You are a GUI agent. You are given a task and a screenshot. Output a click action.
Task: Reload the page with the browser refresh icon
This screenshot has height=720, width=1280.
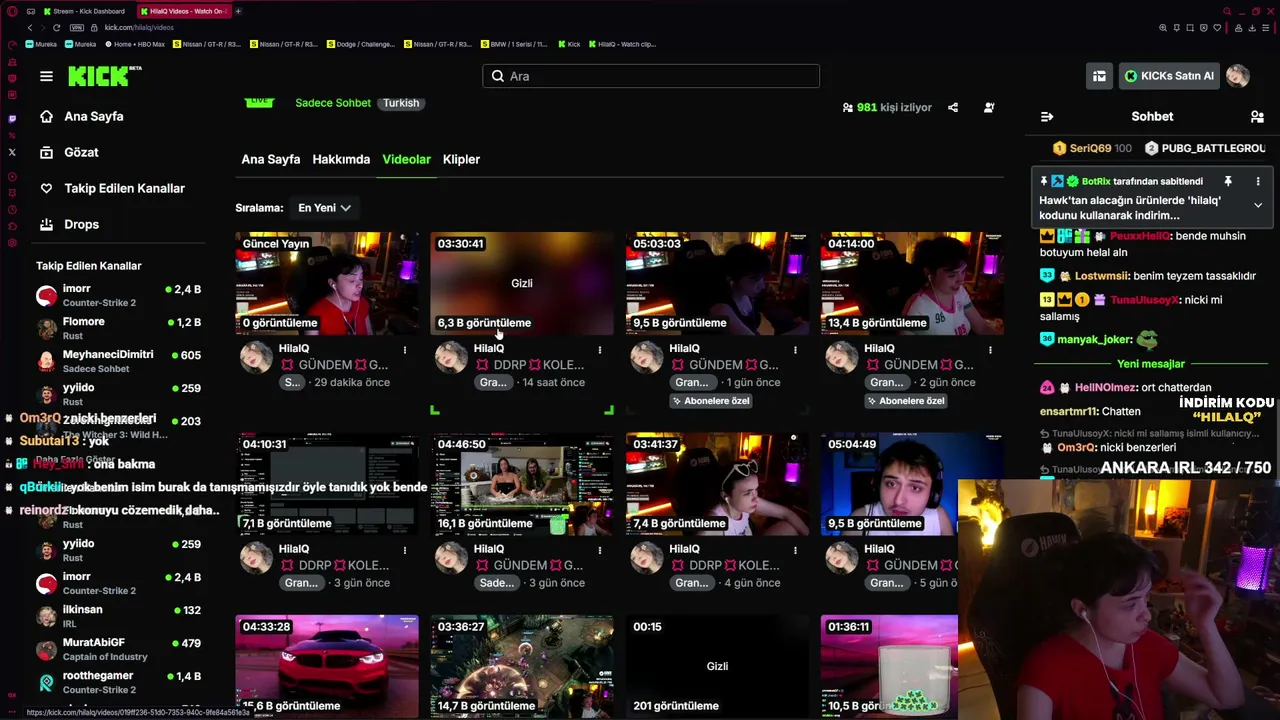[x=56, y=27]
